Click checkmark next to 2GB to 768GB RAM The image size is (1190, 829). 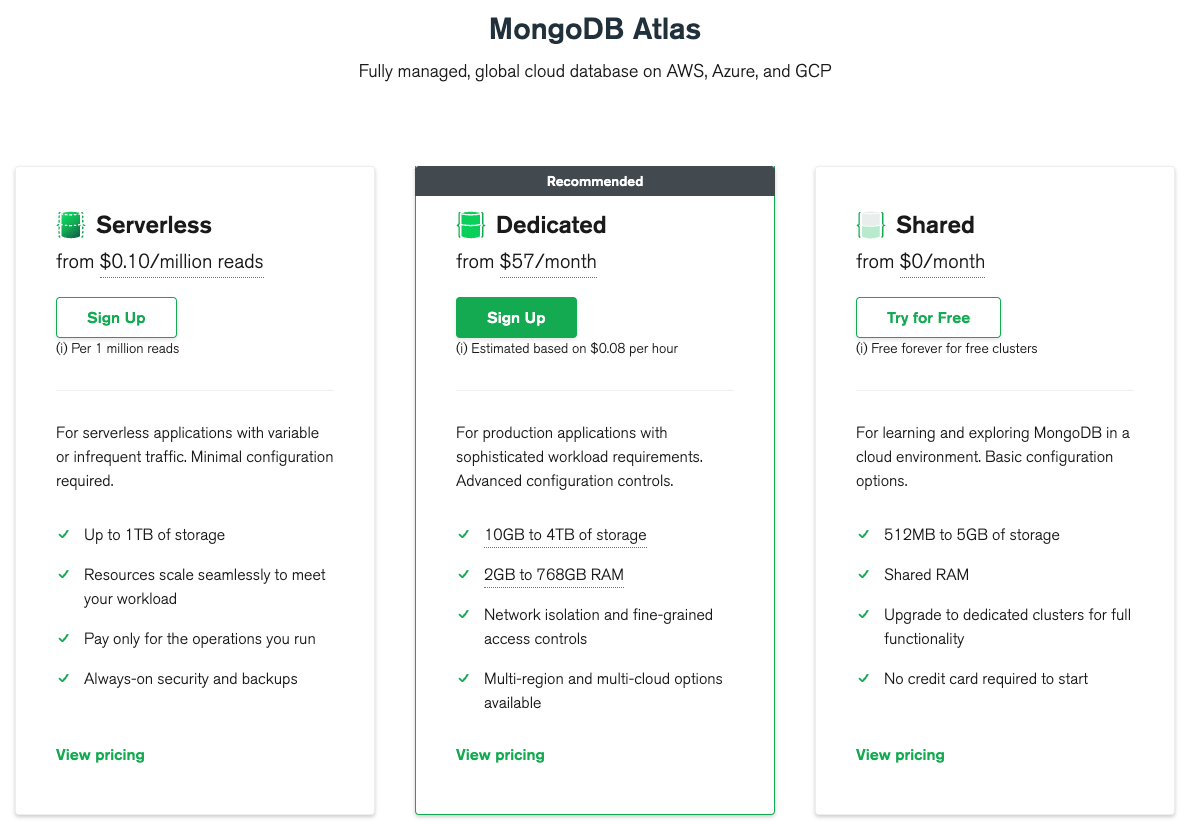coord(463,575)
